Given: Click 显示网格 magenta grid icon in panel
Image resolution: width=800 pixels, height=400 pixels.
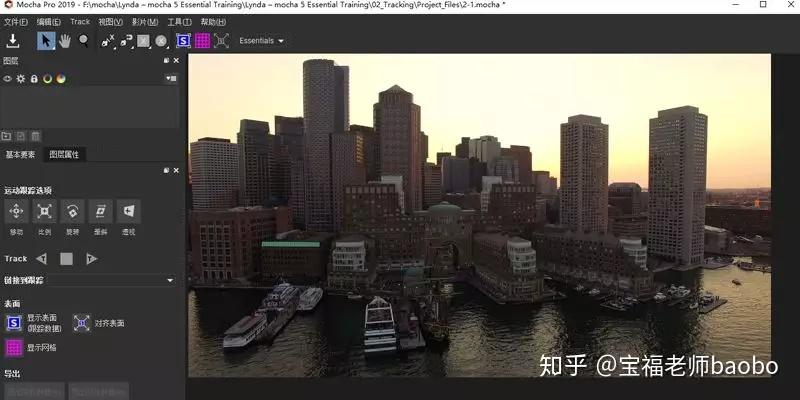Looking at the screenshot, I should pos(14,348).
